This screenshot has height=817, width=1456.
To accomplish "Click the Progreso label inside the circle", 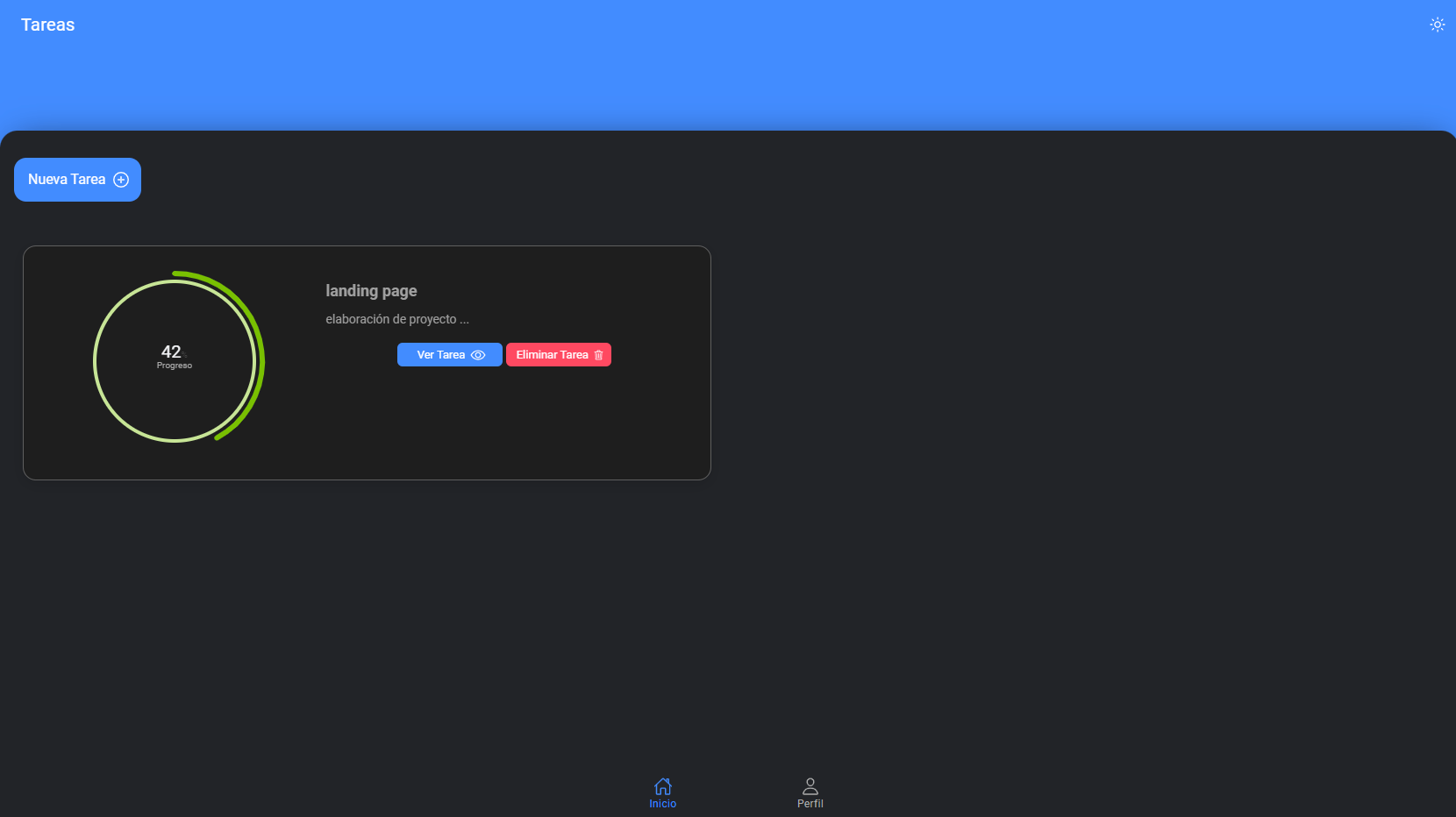I will [x=175, y=366].
